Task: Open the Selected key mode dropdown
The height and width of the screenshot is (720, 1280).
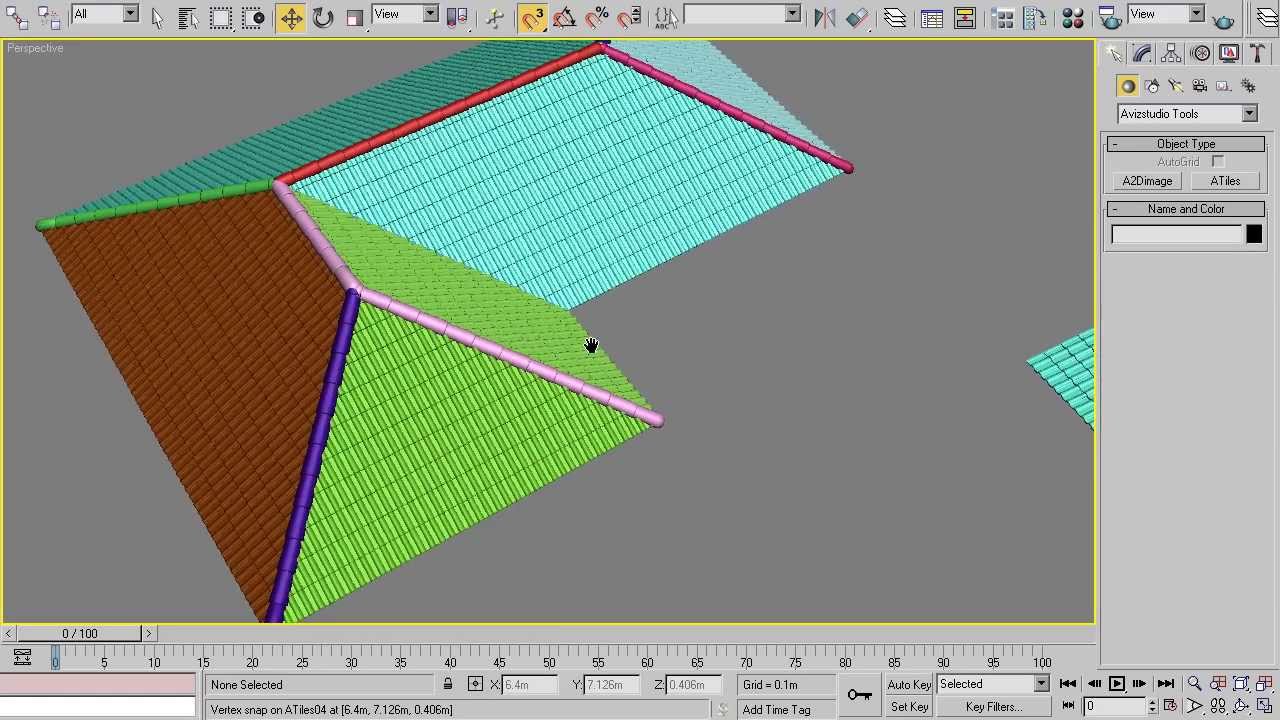Action: 1041,684
